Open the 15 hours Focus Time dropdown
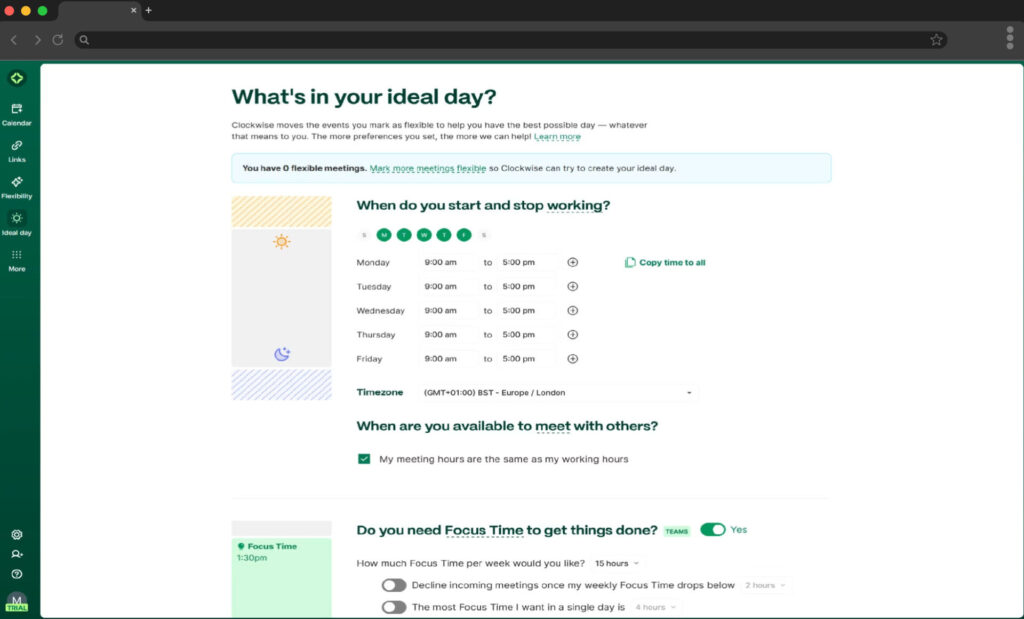Screen dimensions: 1024x619 (x=616, y=563)
